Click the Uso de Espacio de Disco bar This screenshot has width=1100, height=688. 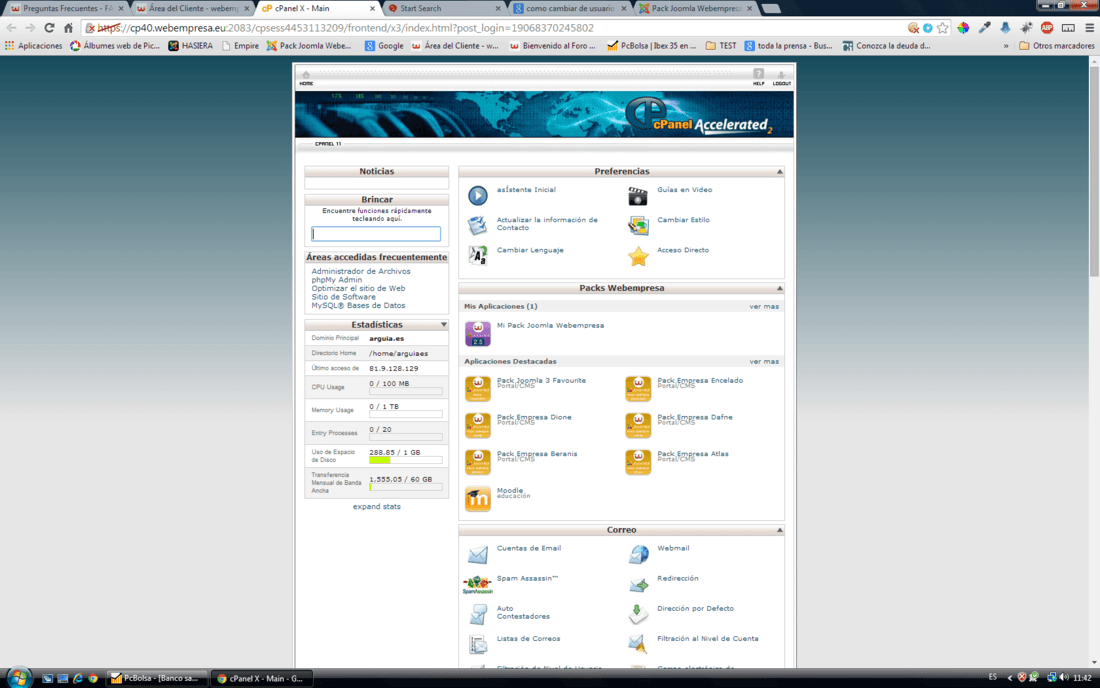pos(405,461)
